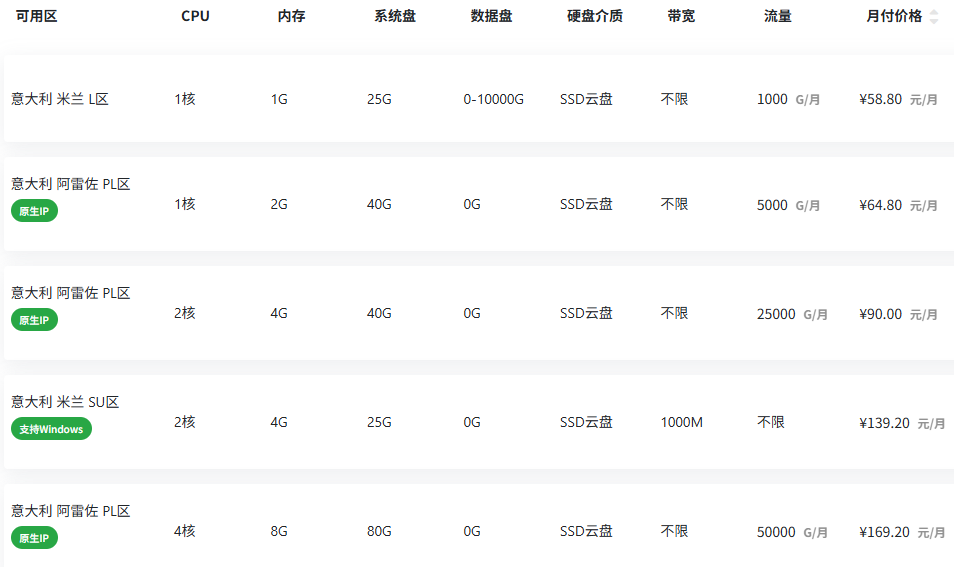Image resolution: width=954 pixels, height=567 pixels.
Task: Click the 流量 column header
Action: 778,17
